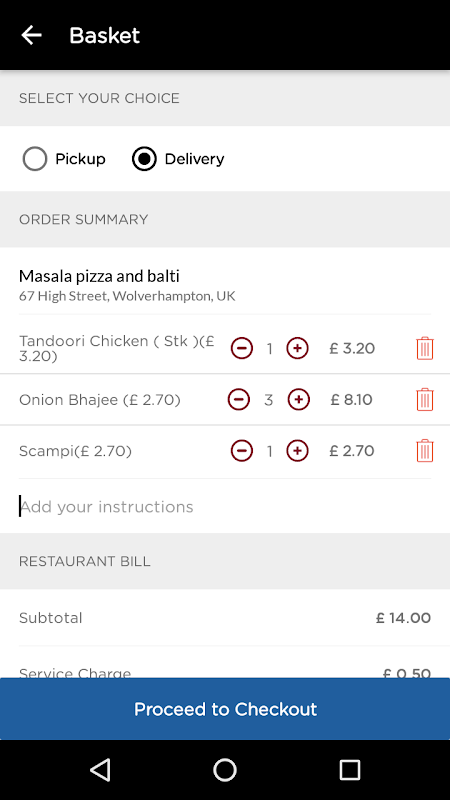450x800 pixels.
Task: Tap the Android back navigation button
Action: point(100,769)
